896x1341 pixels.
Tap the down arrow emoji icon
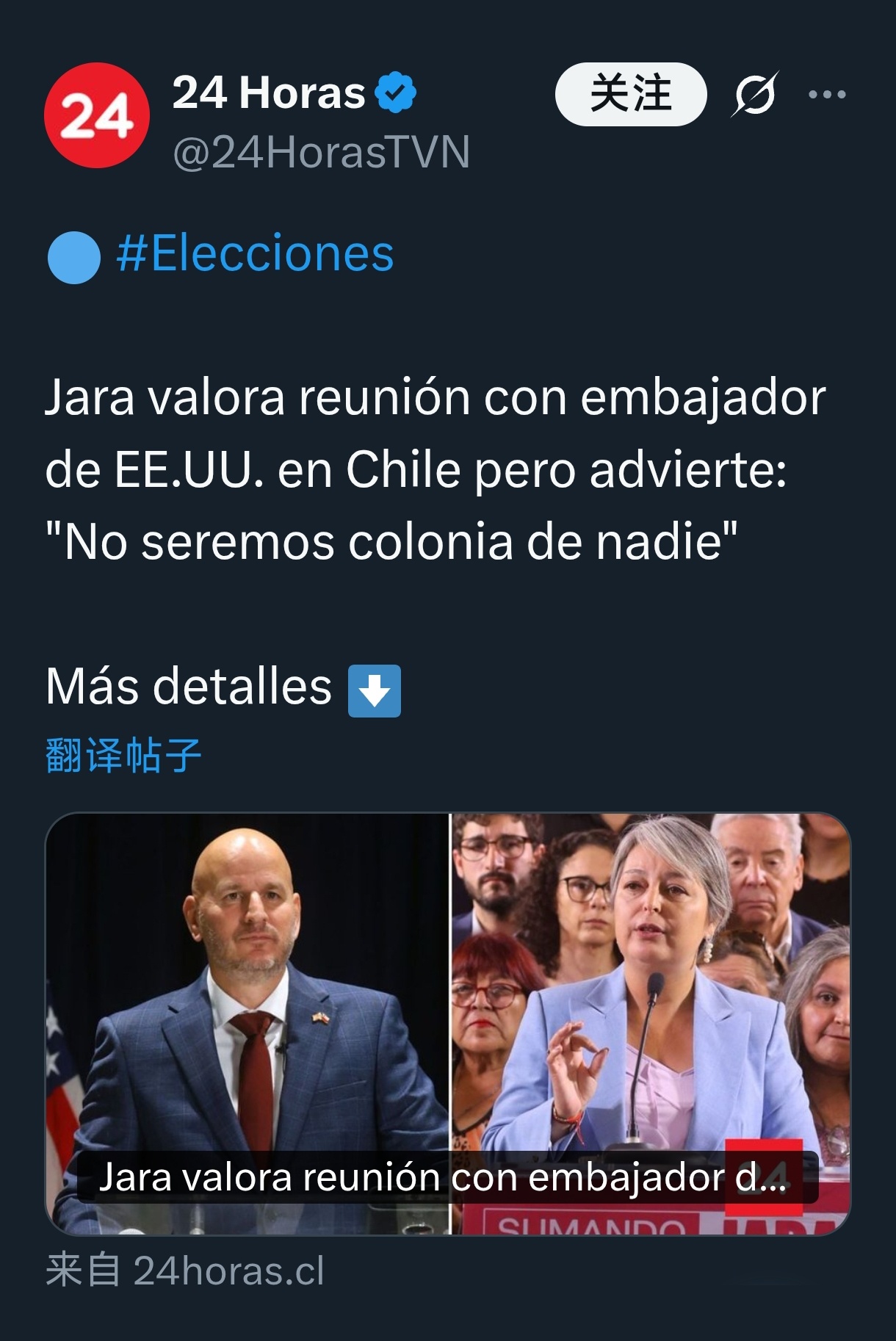[375, 690]
